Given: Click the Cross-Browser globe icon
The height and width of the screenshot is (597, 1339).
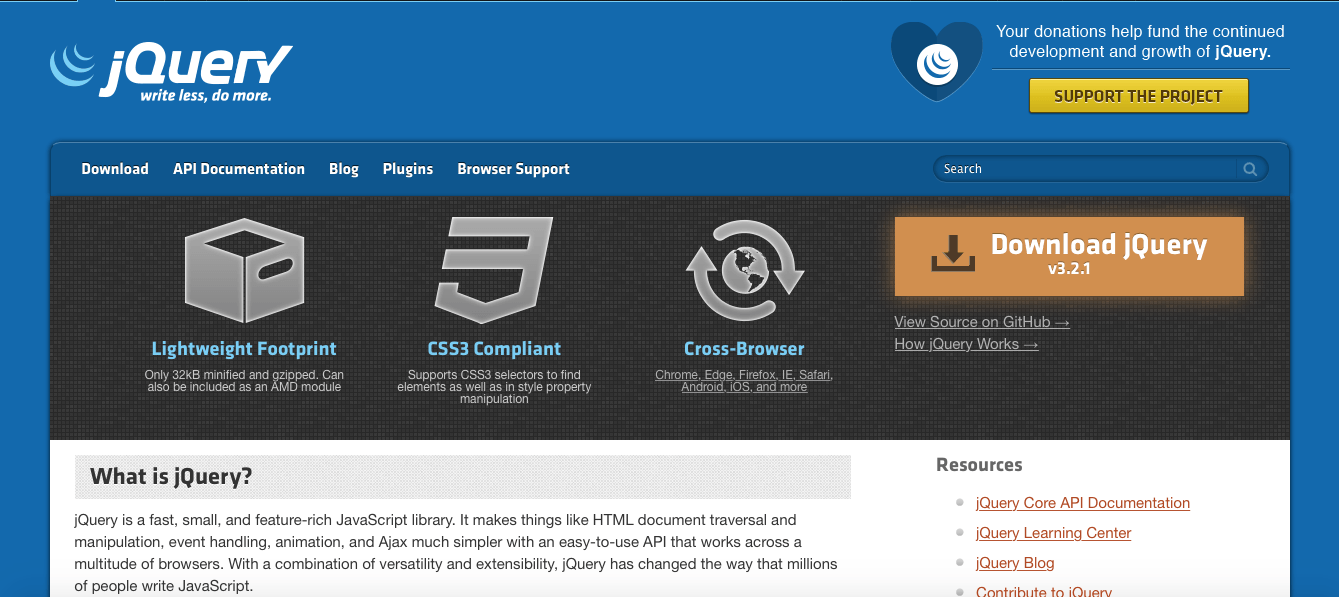Looking at the screenshot, I should (x=744, y=268).
